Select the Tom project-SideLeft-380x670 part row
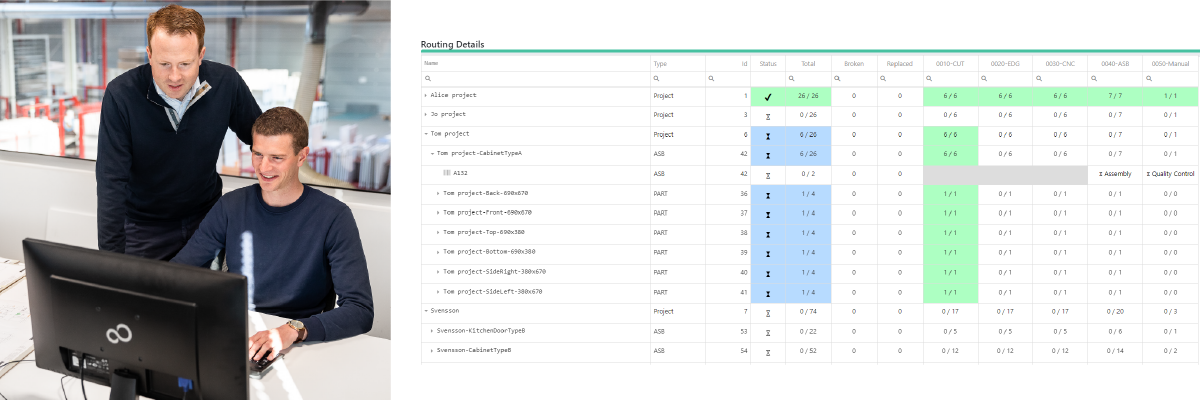 [x=492, y=292]
